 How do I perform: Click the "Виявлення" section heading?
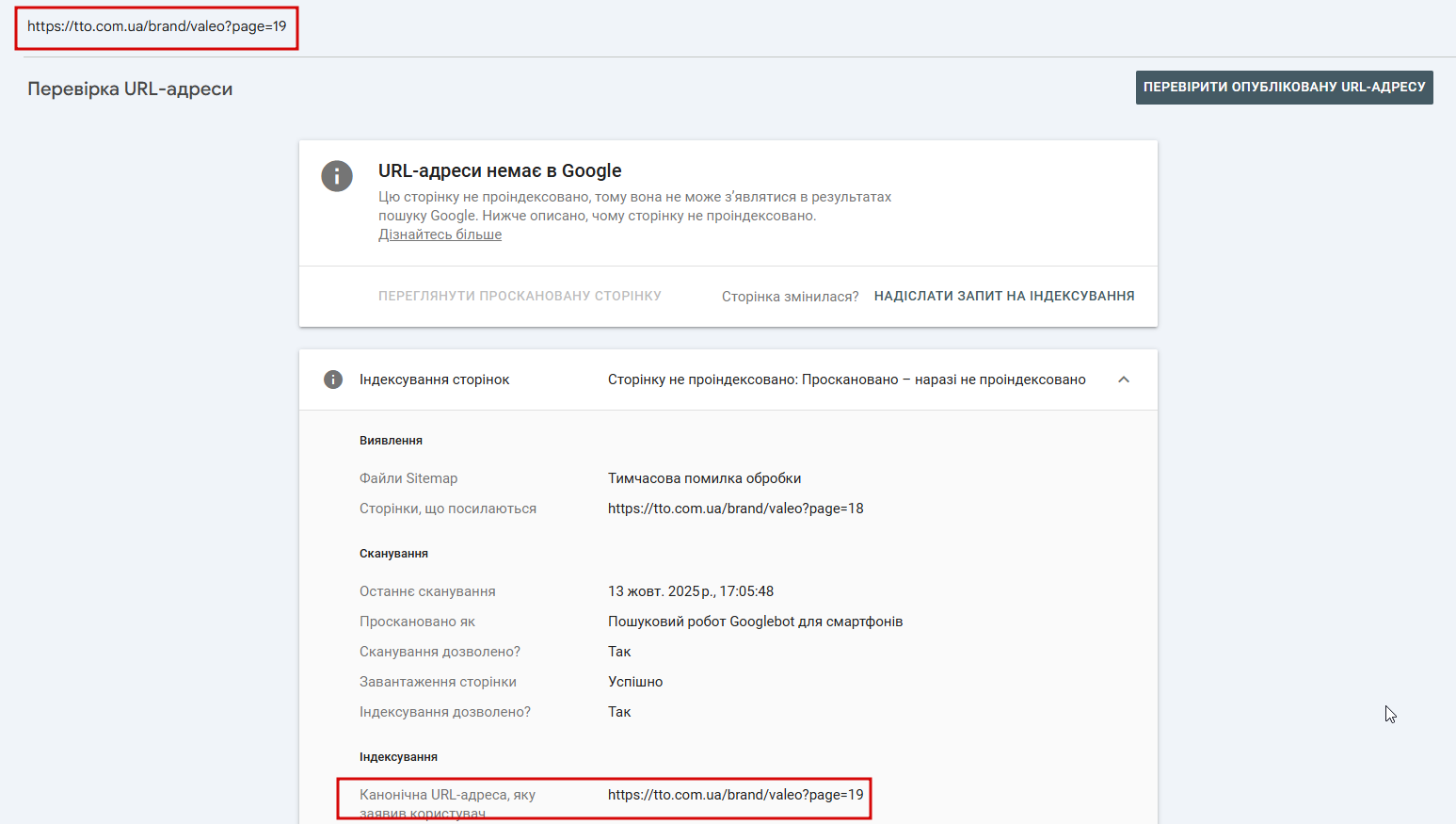coord(391,441)
